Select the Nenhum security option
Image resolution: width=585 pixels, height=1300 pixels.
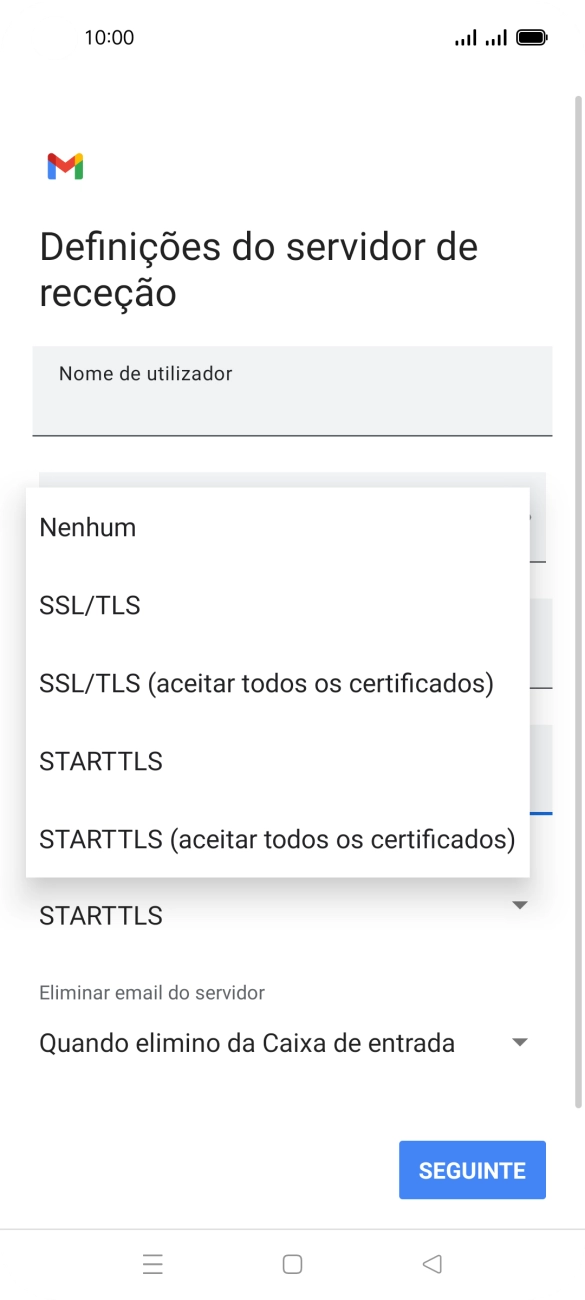(87, 527)
